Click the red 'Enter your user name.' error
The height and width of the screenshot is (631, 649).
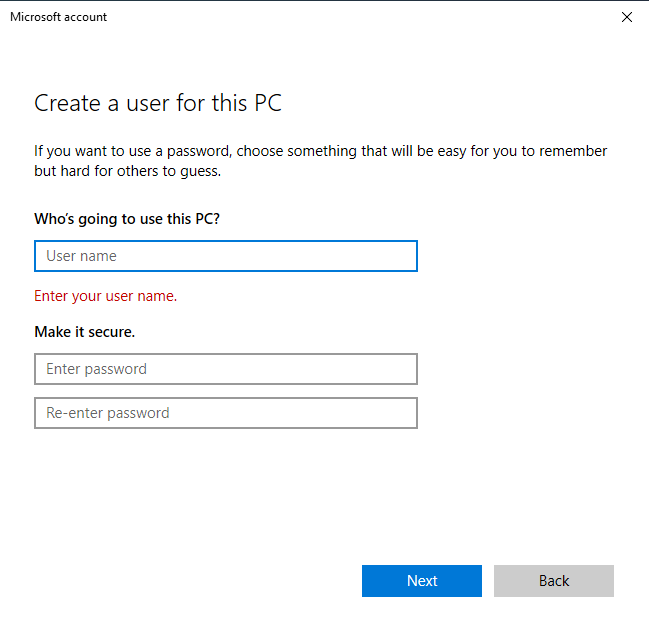click(x=105, y=296)
